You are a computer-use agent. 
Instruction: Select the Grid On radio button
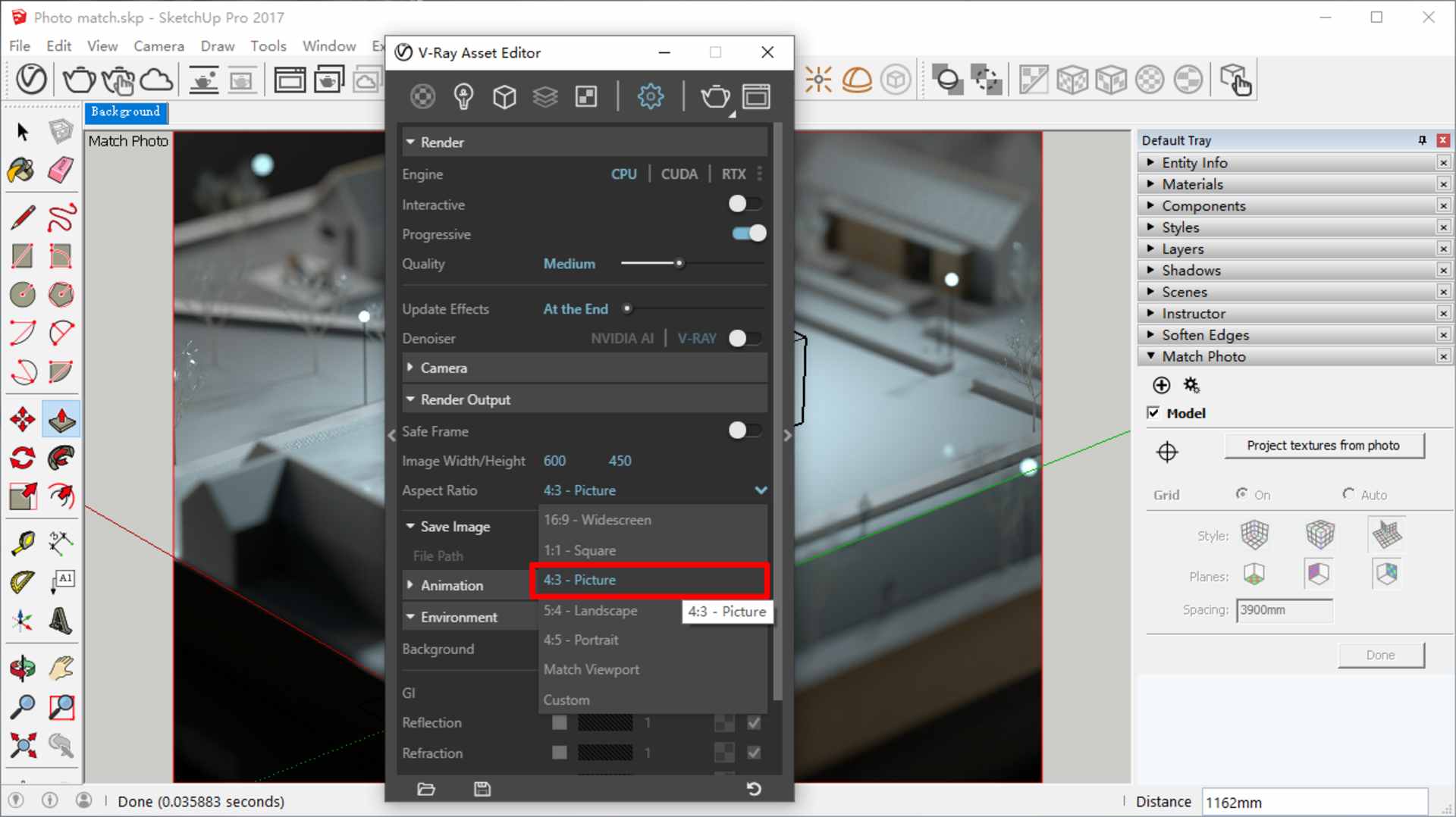click(x=1242, y=494)
